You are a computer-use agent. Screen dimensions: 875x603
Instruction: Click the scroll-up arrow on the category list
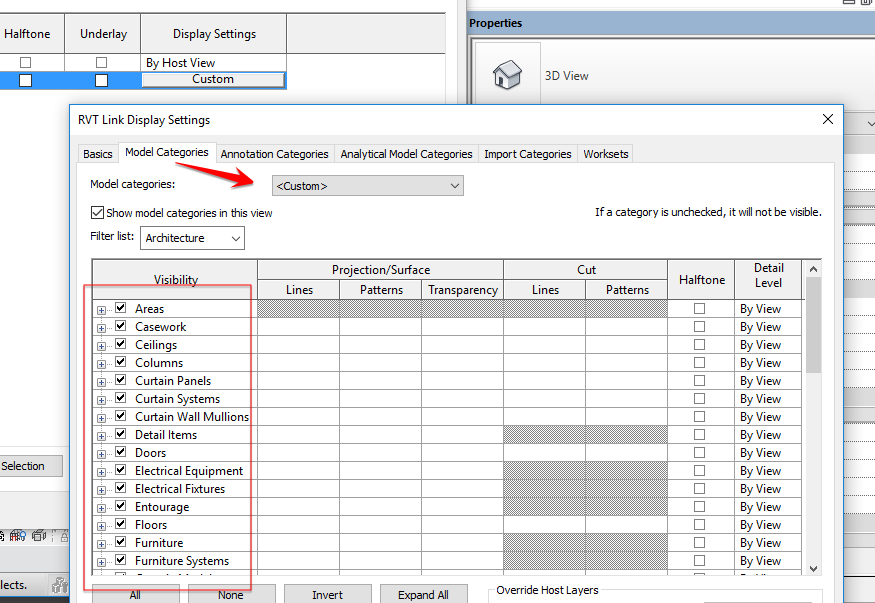point(811,268)
